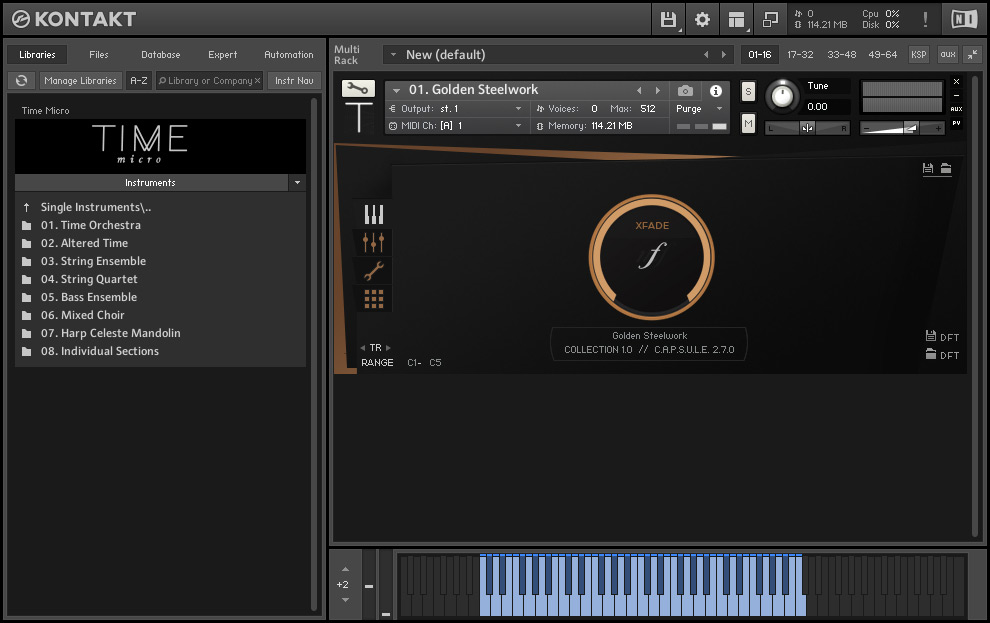Viewport: 990px width, 623px height.
Task: Open the piano keys page icon
Action: pyautogui.click(x=374, y=214)
